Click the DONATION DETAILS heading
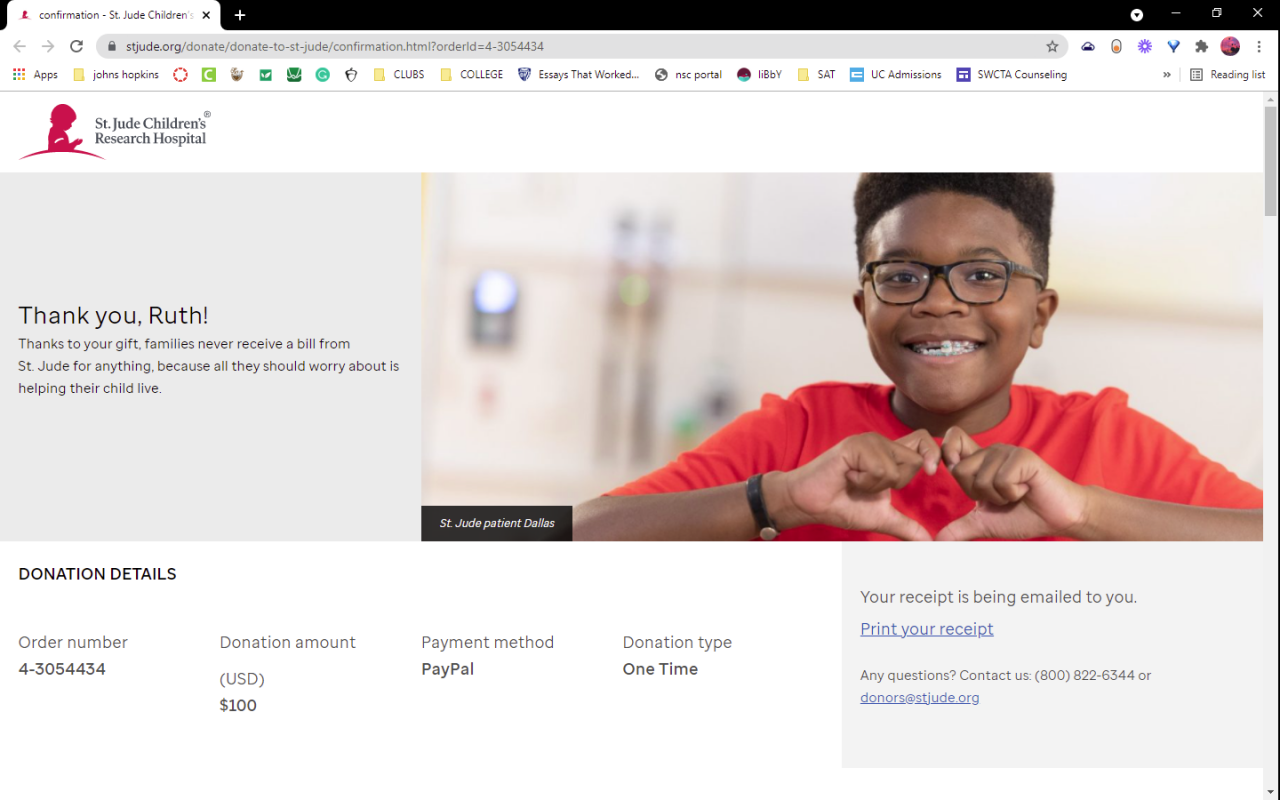This screenshot has width=1280, height=800. click(x=97, y=574)
